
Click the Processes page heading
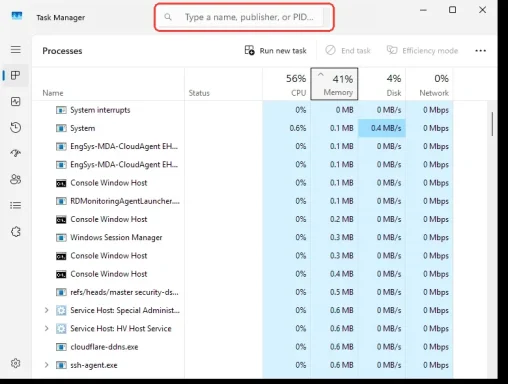point(62,51)
